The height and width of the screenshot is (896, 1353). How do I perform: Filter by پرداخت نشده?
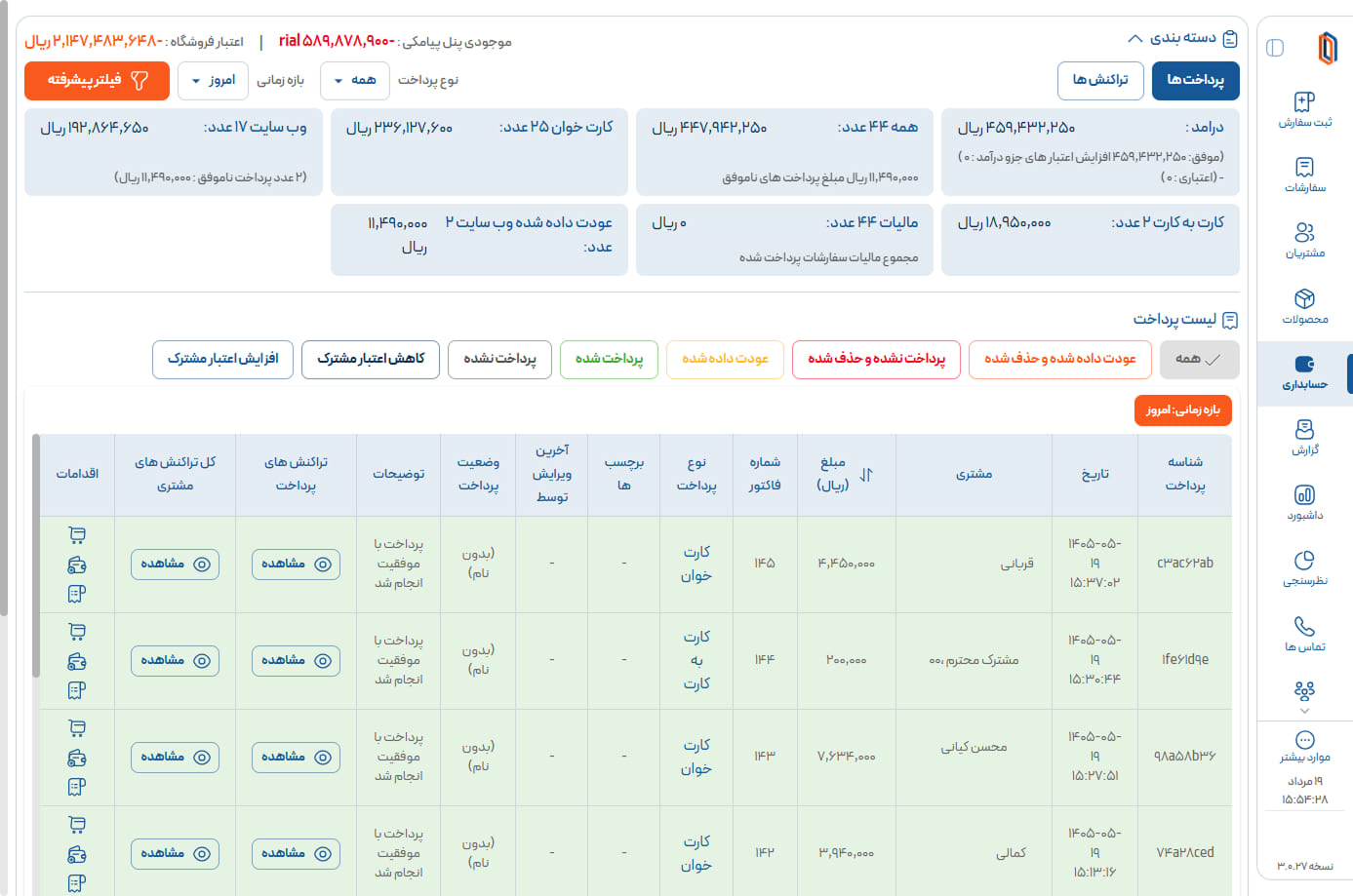[499, 360]
